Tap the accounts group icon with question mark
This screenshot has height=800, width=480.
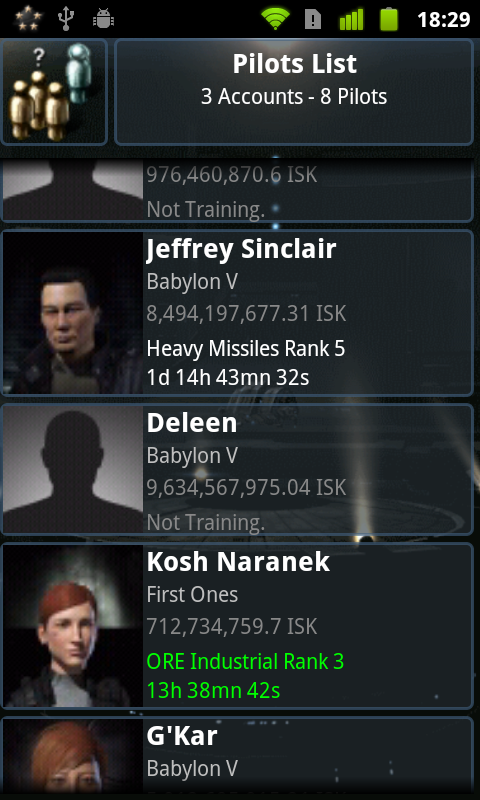pyautogui.click(x=54, y=92)
